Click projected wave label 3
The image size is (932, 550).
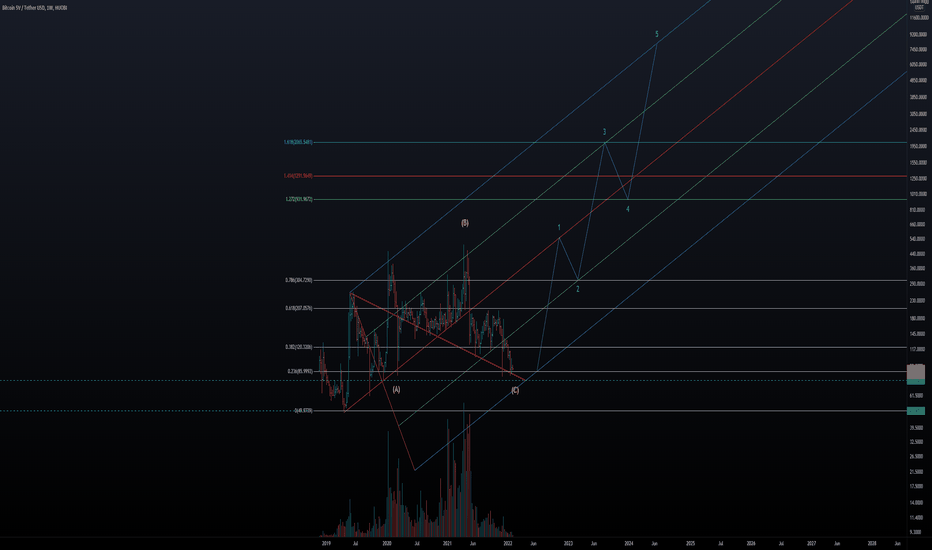(604, 132)
